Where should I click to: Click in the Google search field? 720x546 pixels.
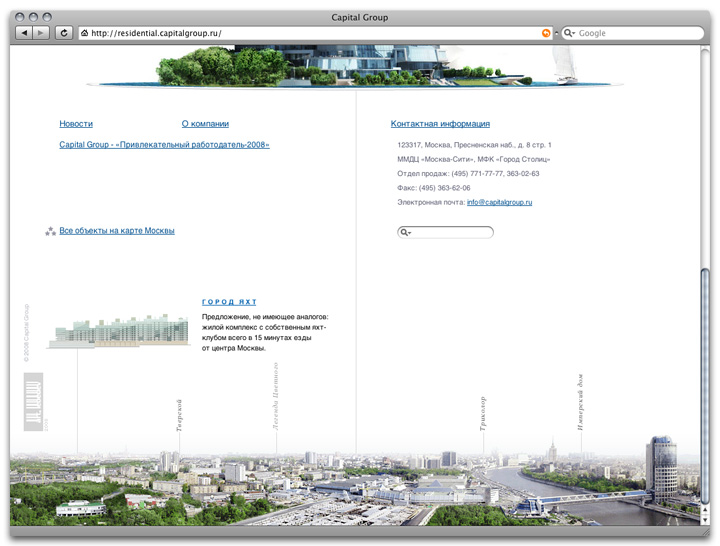pyautogui.click(x=635, y=33)
